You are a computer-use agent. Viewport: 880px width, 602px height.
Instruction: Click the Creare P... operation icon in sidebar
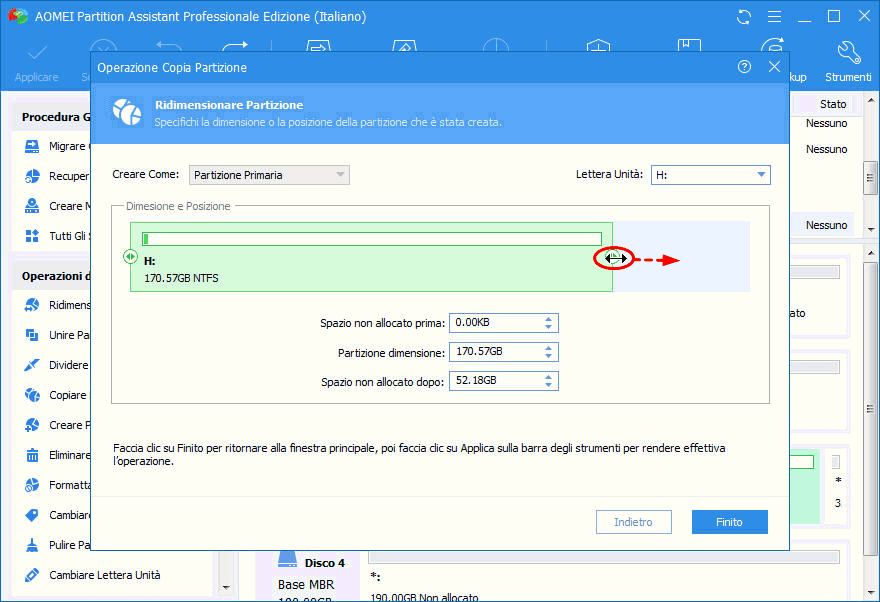click(32, 425)
